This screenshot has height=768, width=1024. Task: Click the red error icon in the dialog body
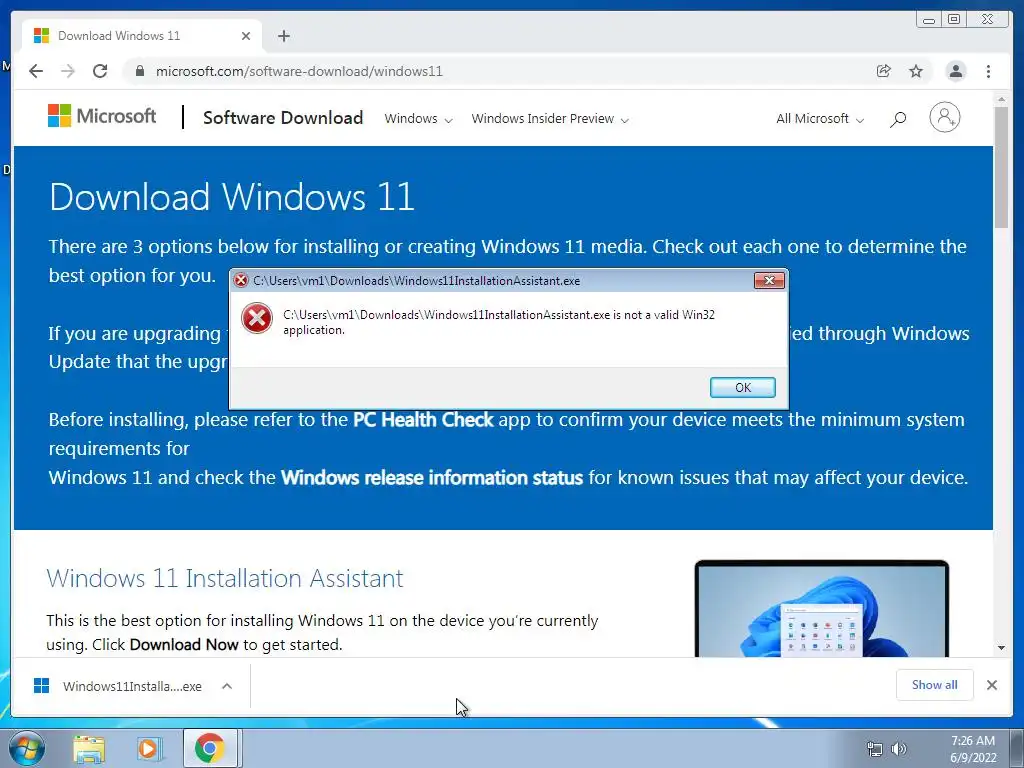257,319
